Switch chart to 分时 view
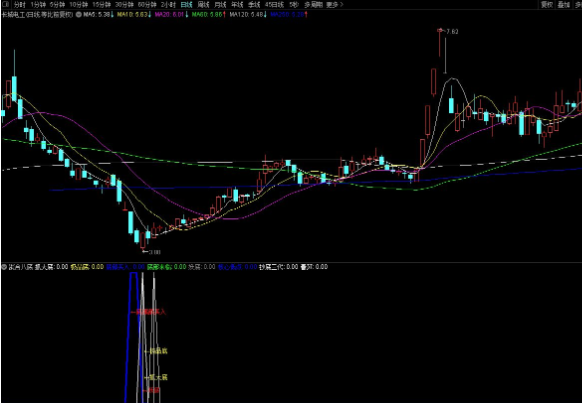Viewport: 582px width, 403px height. coord(20,5)
